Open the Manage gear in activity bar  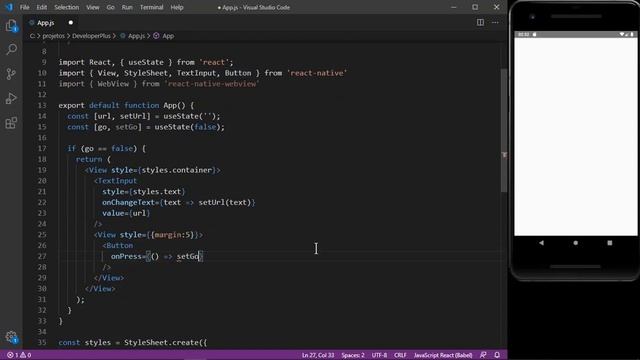point(11,337)
